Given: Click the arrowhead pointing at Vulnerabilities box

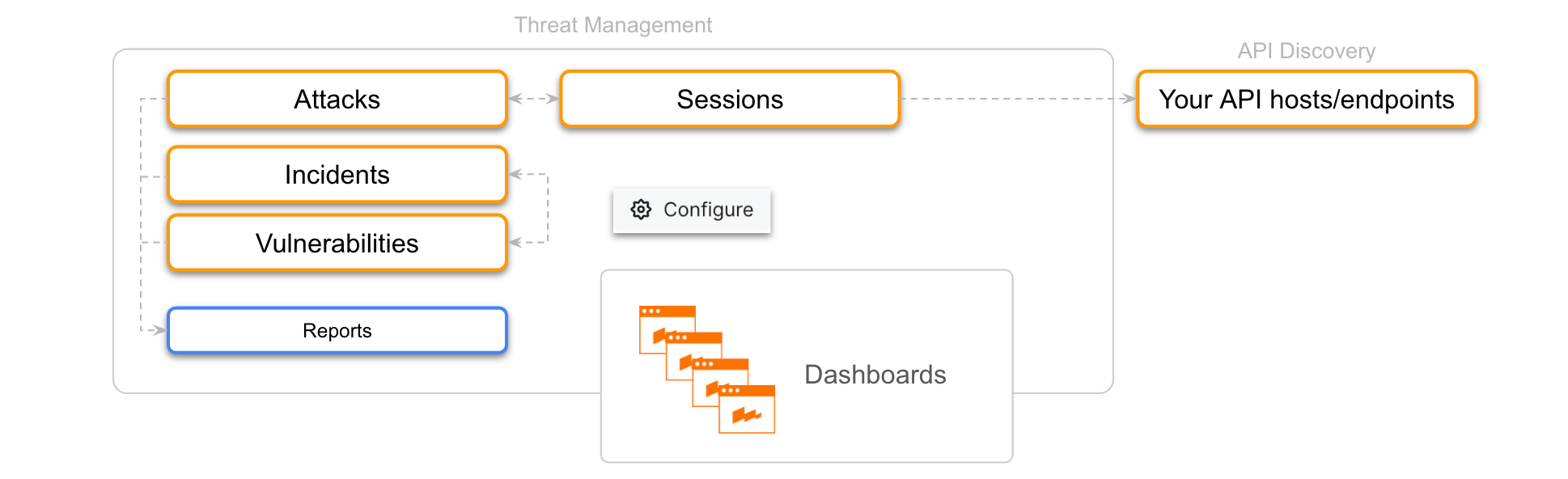Looking at the screenshot, I should click(515, 243).
